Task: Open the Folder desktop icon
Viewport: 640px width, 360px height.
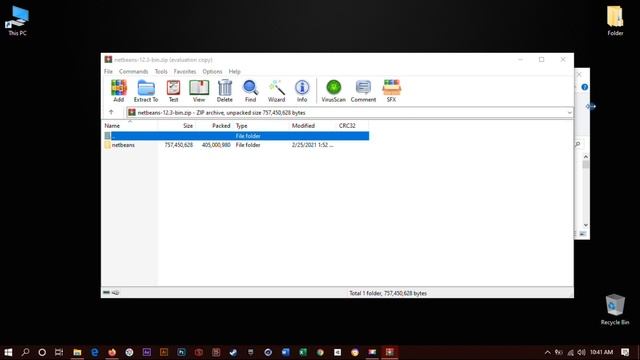Action: coord(615,21)
